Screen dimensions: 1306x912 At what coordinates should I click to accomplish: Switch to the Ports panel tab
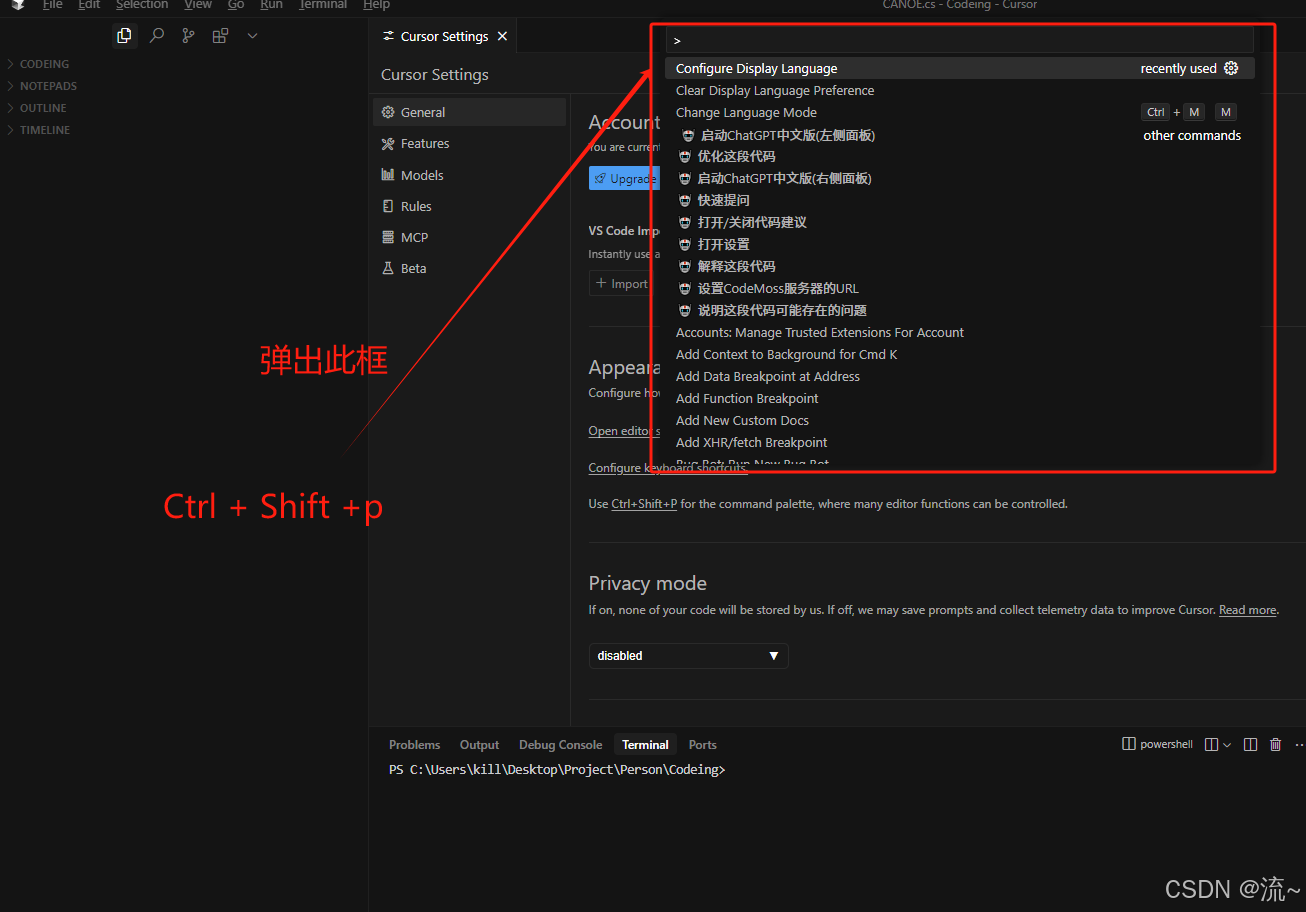702,745
